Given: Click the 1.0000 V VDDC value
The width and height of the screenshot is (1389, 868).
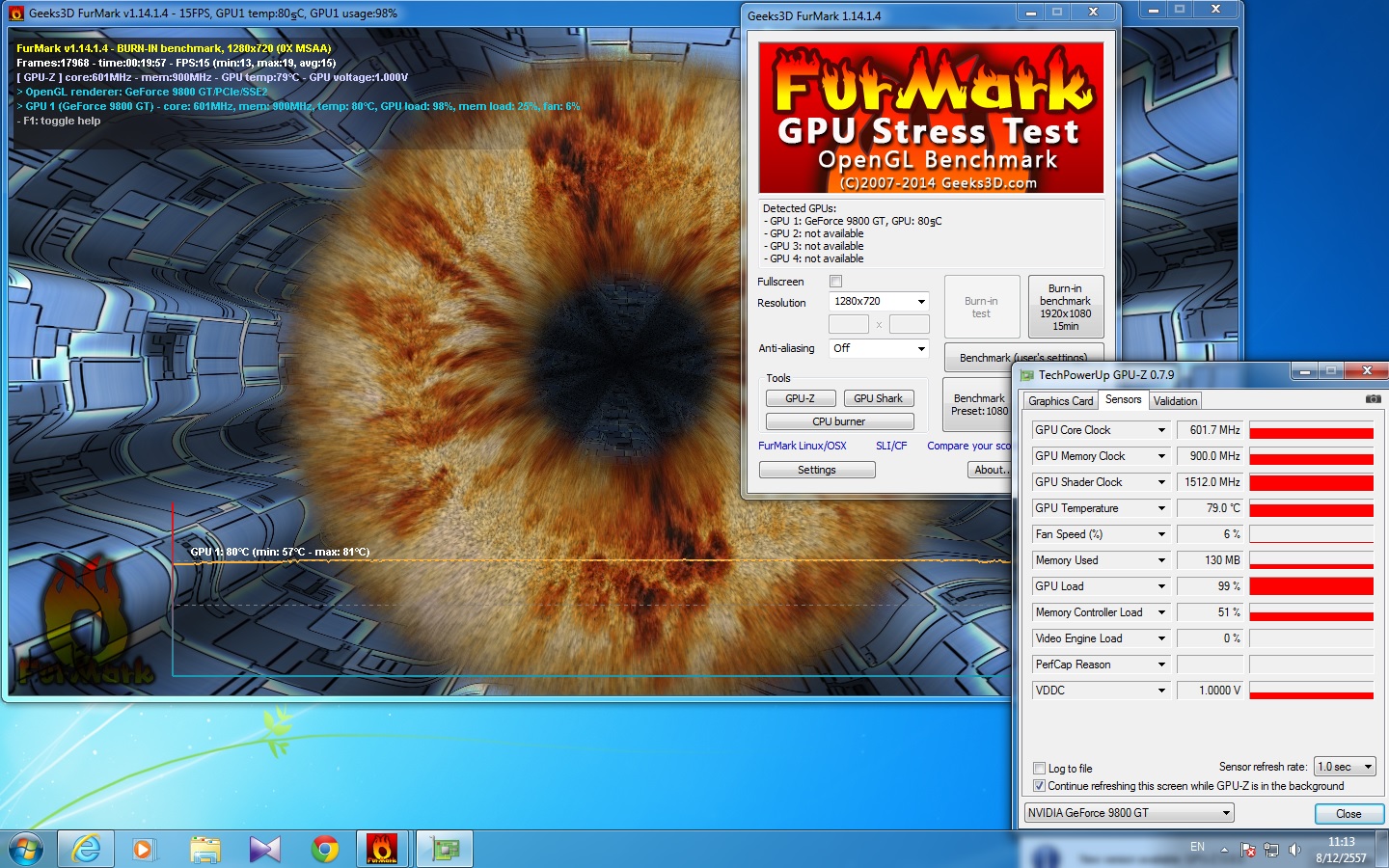Looking at the screenshot, I should 1210,691.
